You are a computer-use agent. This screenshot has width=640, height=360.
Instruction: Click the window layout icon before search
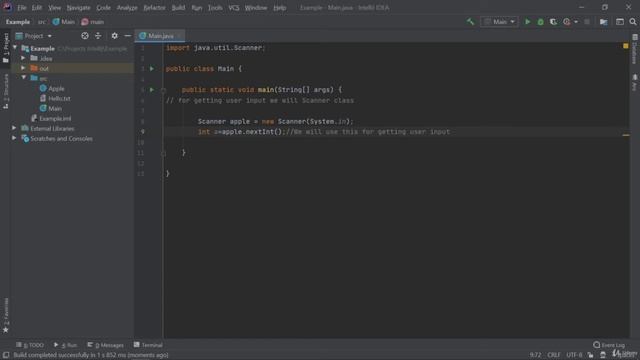[620, 22]
